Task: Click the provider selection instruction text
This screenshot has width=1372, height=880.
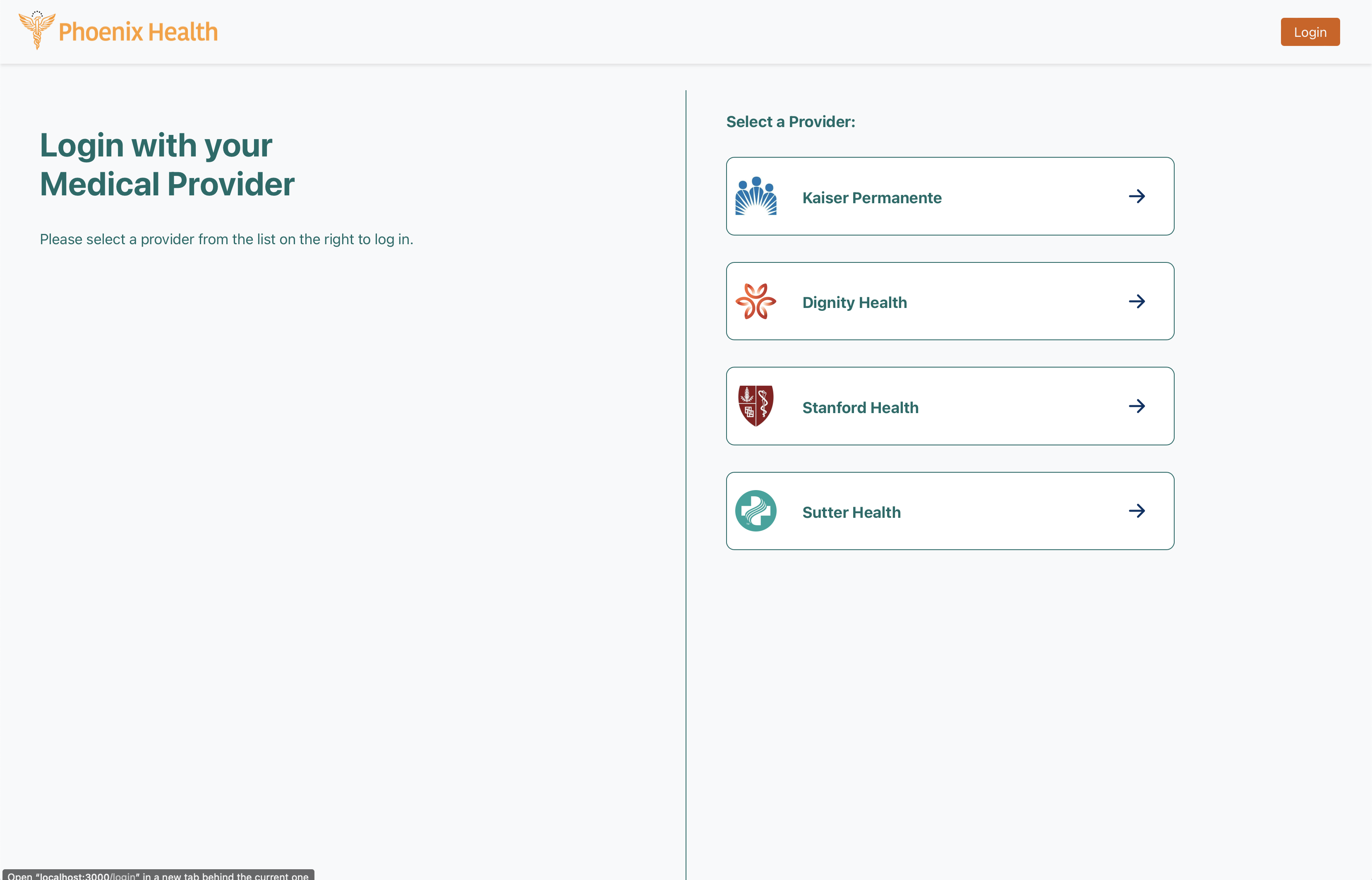Action: coord(226,239)
